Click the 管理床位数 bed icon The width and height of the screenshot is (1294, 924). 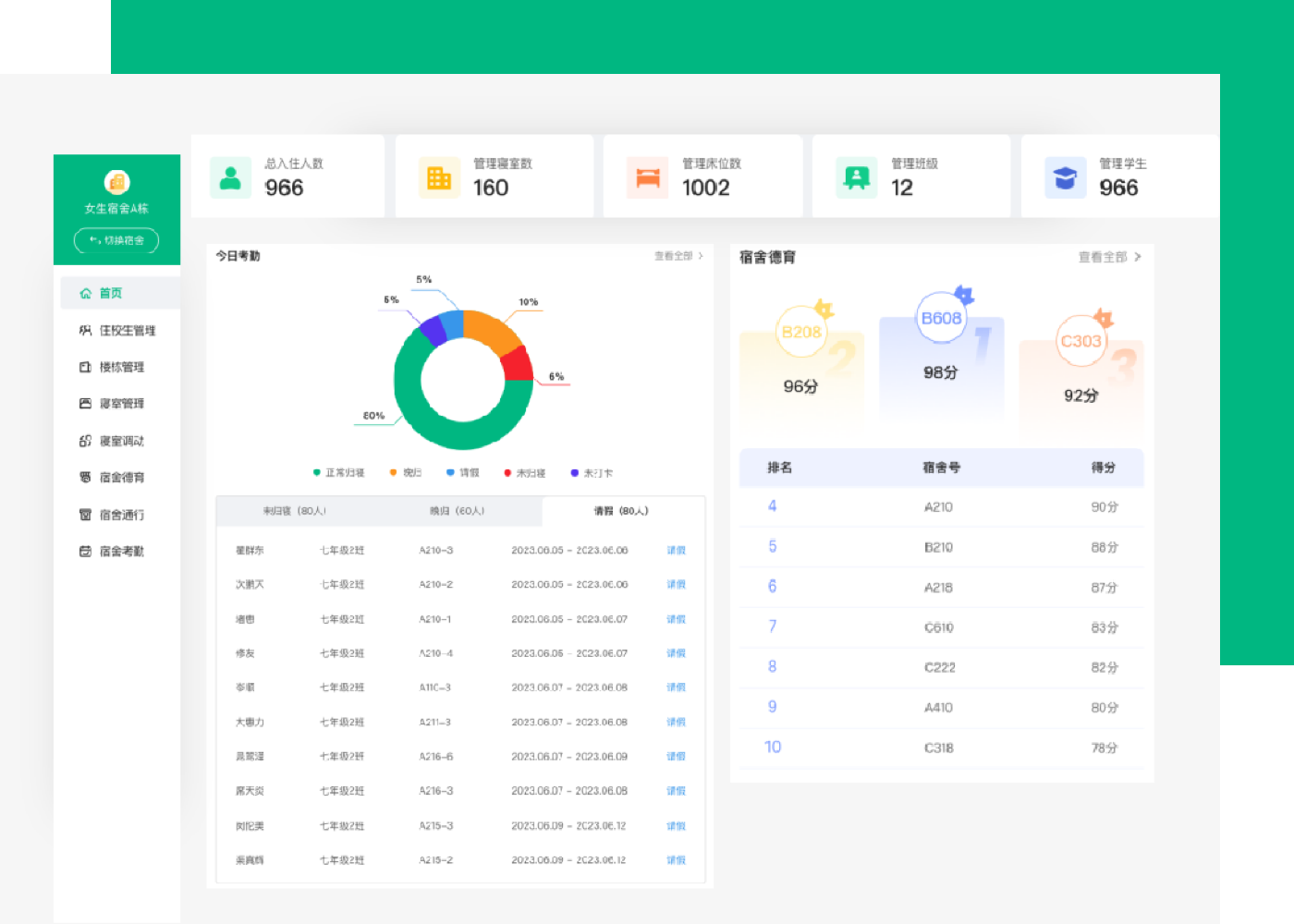tap(648, 176)
